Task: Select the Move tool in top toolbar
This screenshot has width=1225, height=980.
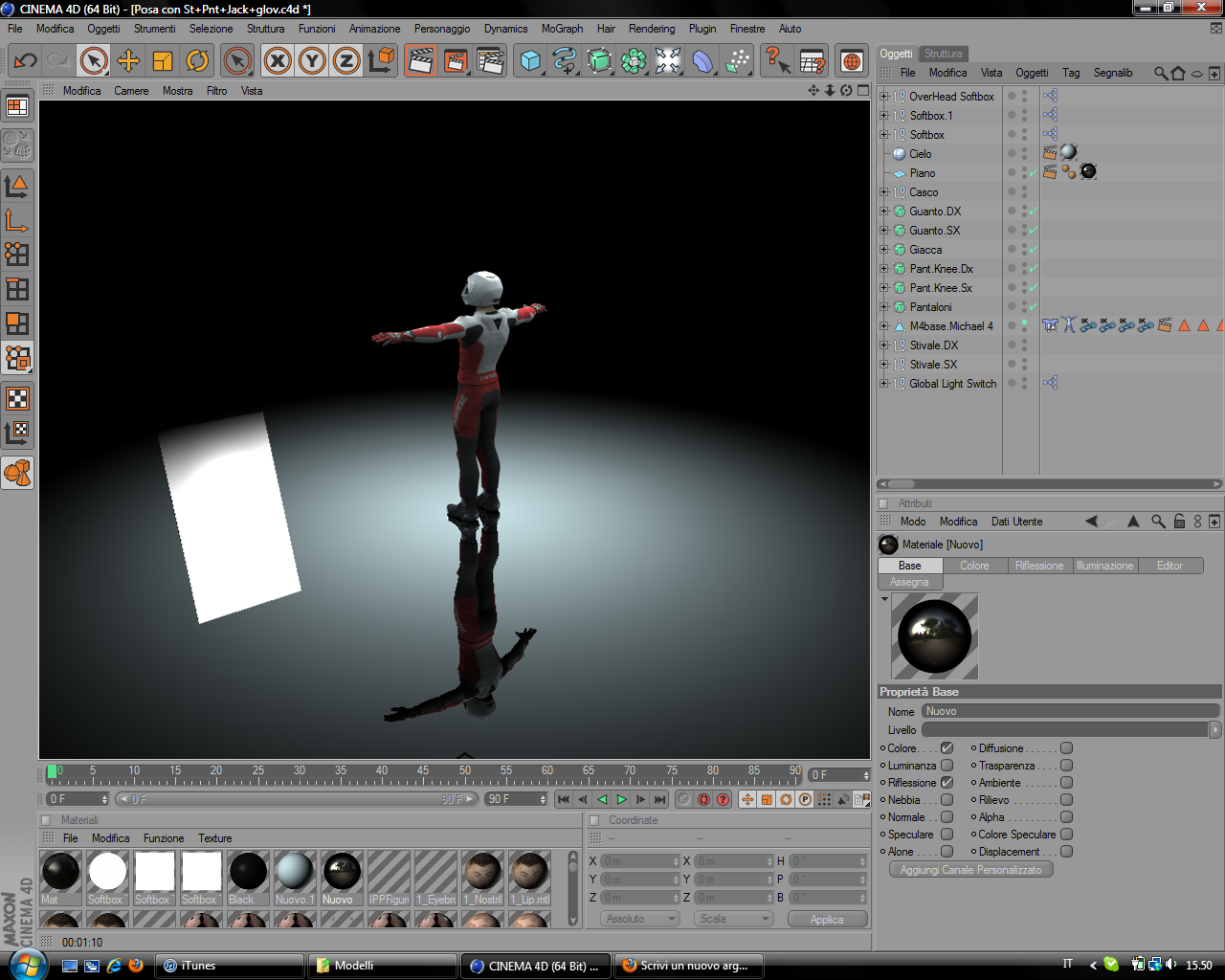Action: tap(128, 61)
